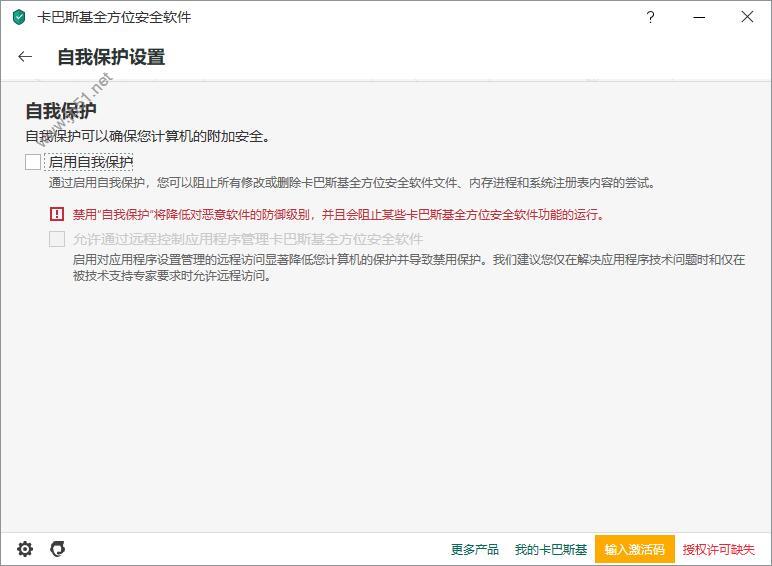The width and height of the screenshot is (772, 566).
Task: Click the text 自我保护可以确保您计算机的附加安全。
Action: (x=148, y=136)
